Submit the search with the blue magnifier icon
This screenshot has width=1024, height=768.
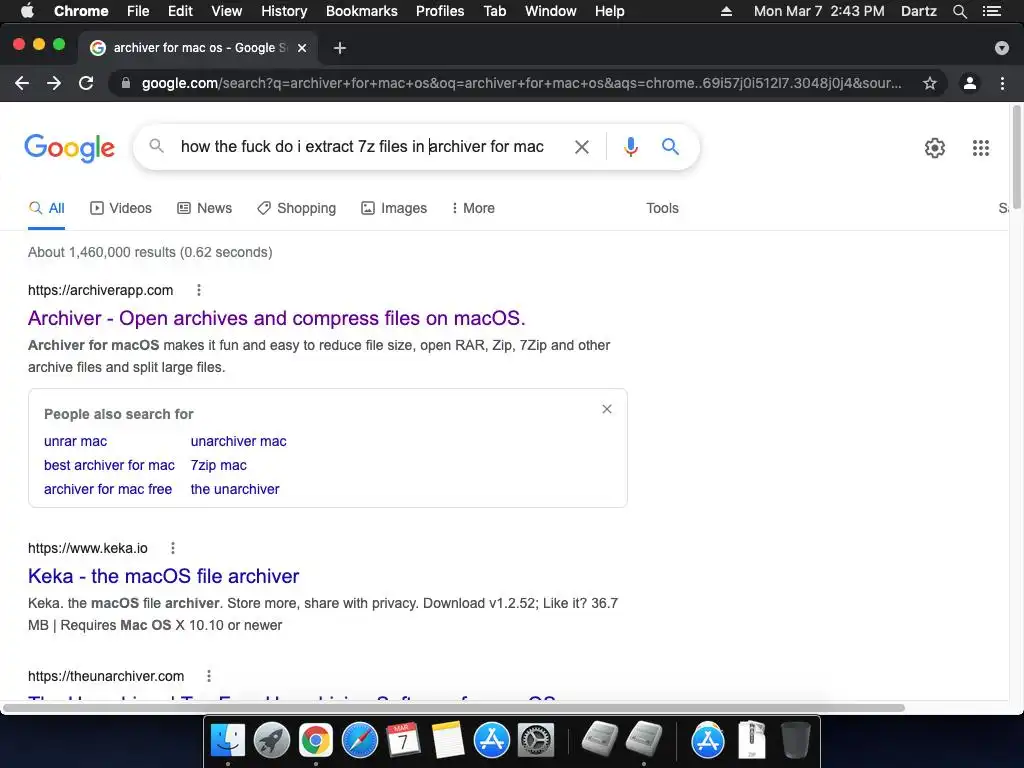point(670,146)
